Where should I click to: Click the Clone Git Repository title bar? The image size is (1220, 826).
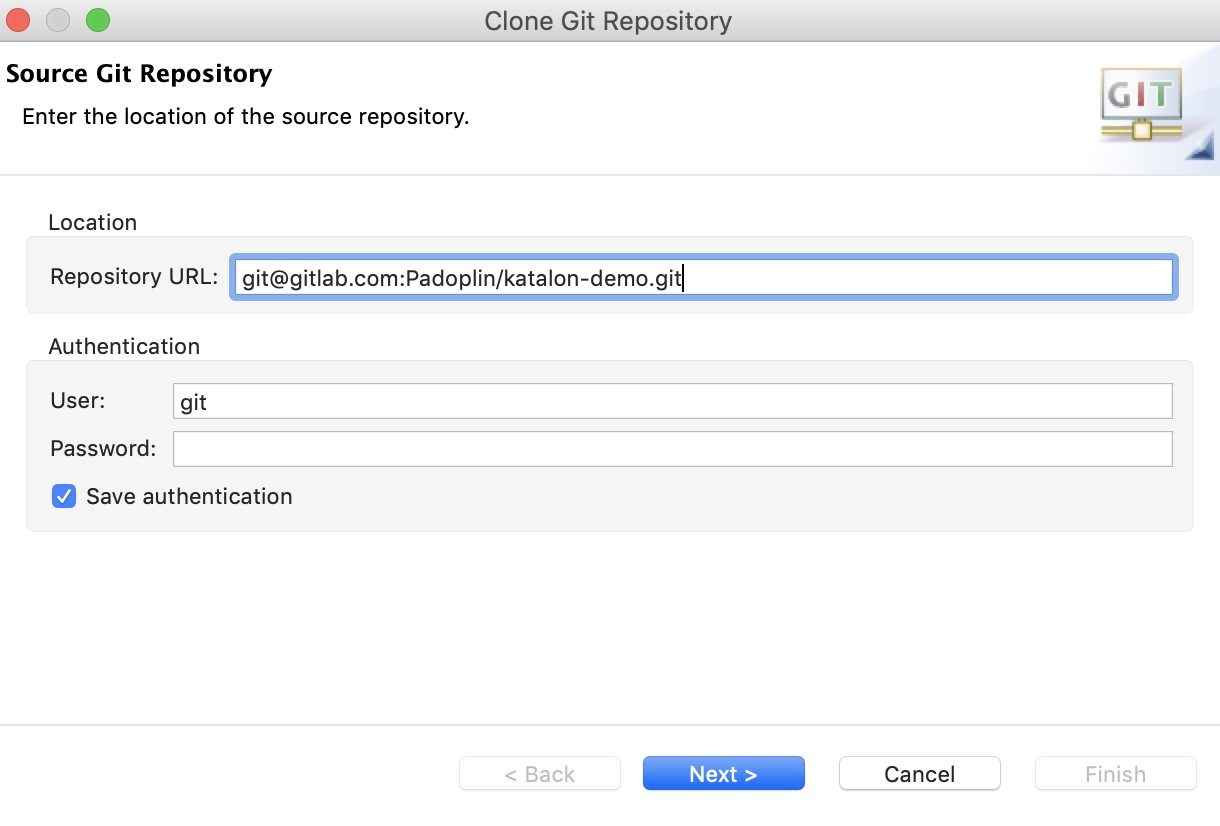tap(608, 20)
